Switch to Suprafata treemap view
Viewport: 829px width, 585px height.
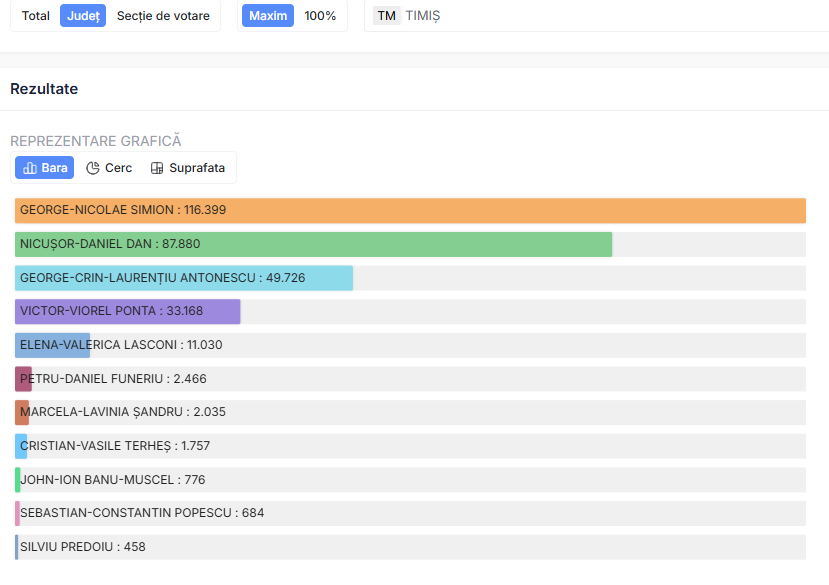click(188, 168)
